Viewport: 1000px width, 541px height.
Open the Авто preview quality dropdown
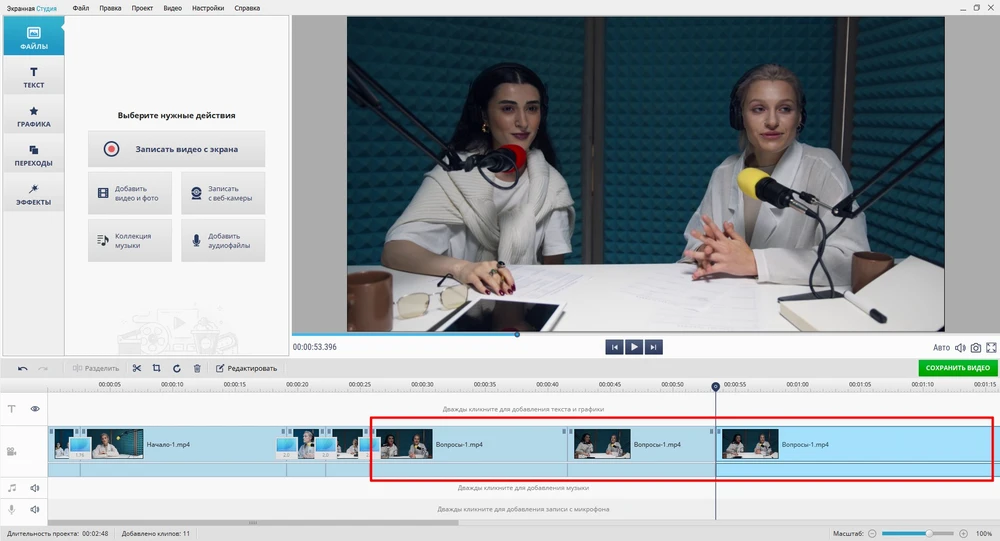pos(941,348)
